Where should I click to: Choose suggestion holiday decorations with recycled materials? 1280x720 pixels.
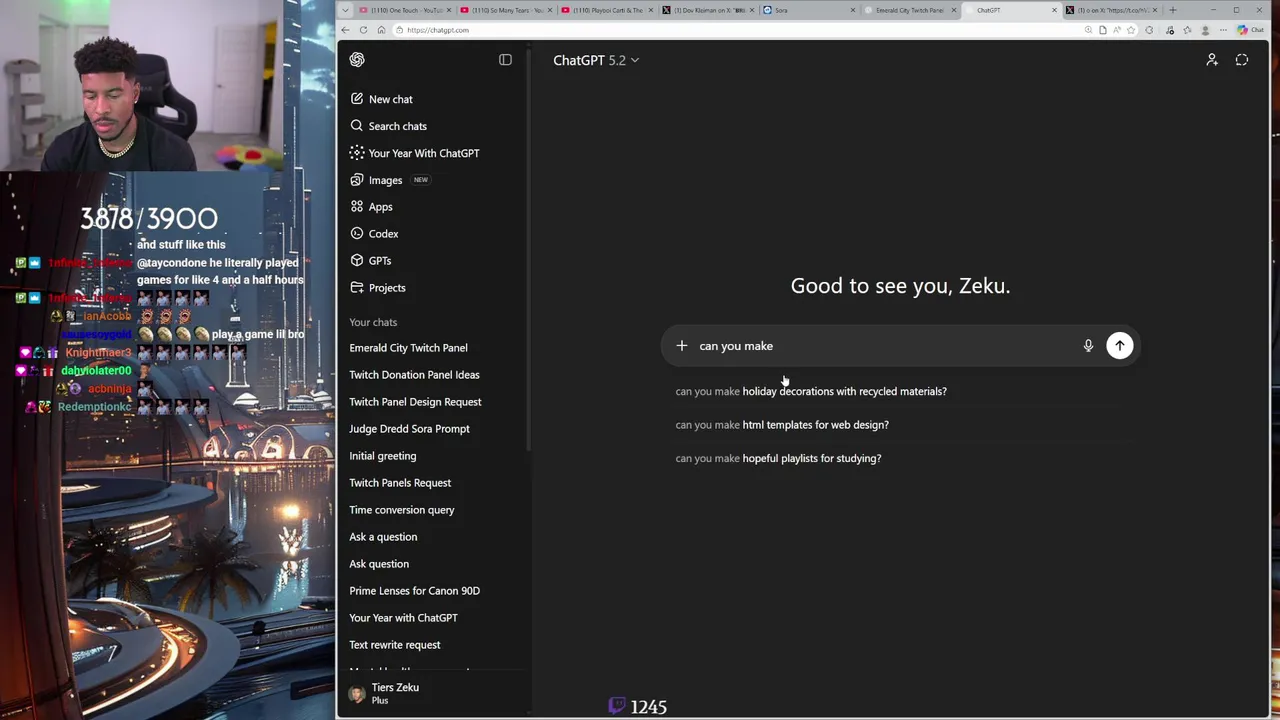click(x=811, y=392)
